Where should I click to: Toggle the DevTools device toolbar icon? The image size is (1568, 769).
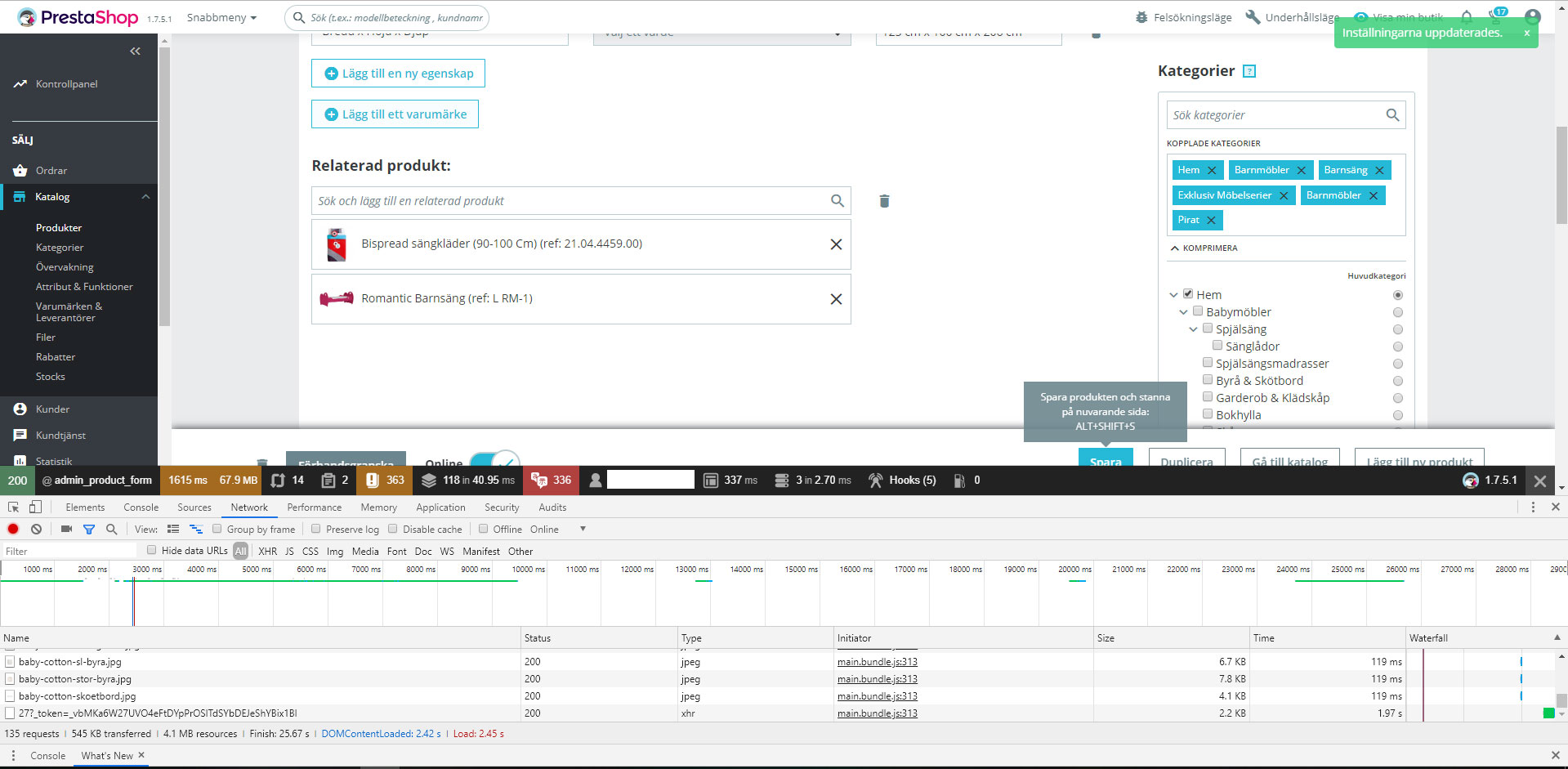[35, 507]
